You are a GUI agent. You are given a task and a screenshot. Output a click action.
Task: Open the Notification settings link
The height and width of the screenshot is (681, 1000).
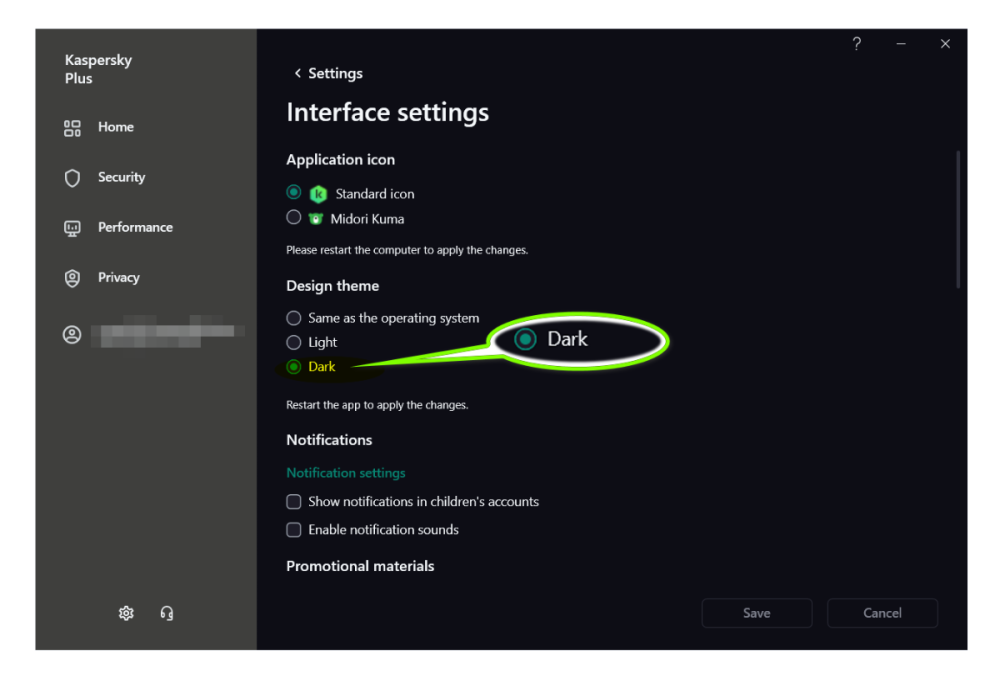pyautogui.click(x=346, y=473)
